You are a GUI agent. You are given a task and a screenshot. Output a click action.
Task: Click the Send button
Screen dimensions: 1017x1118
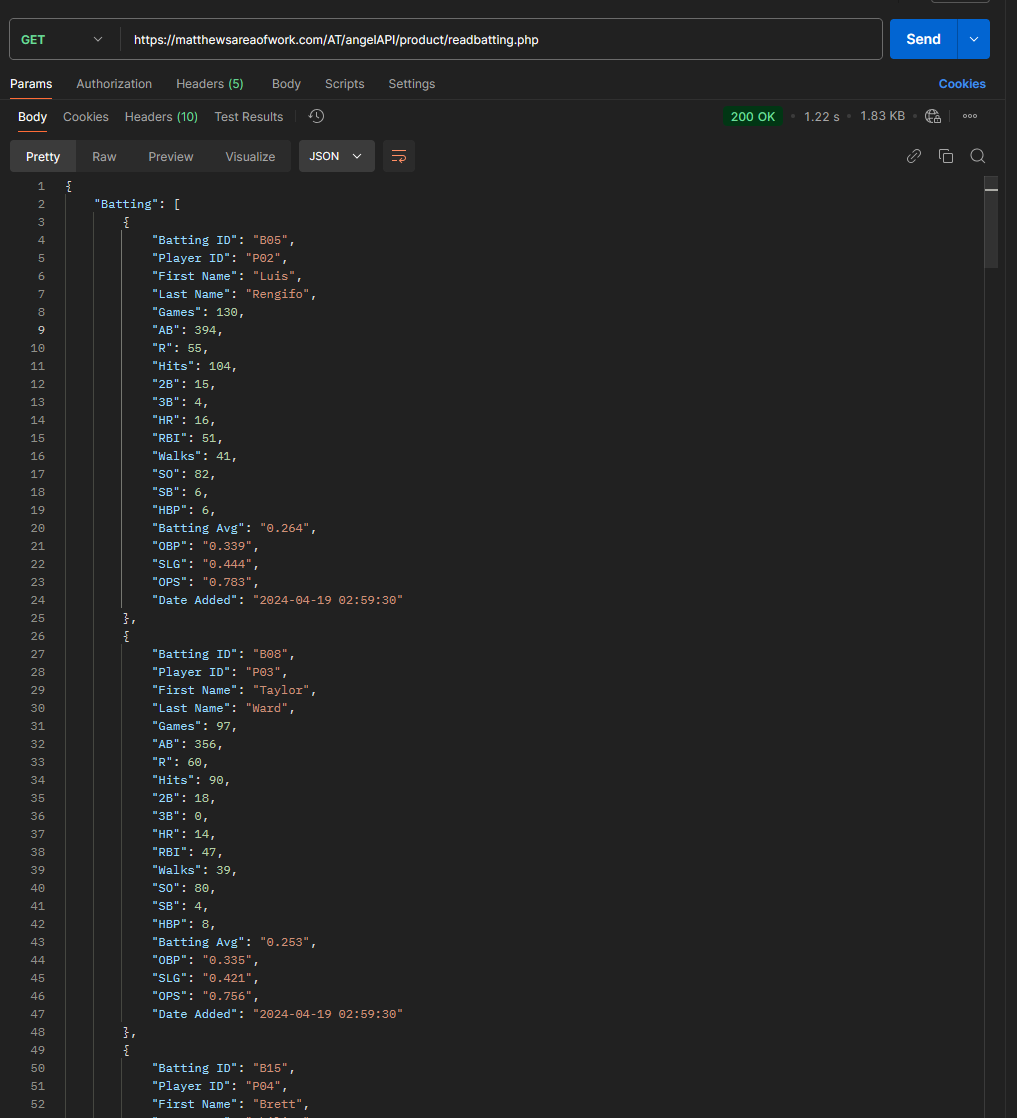(923, 39)
